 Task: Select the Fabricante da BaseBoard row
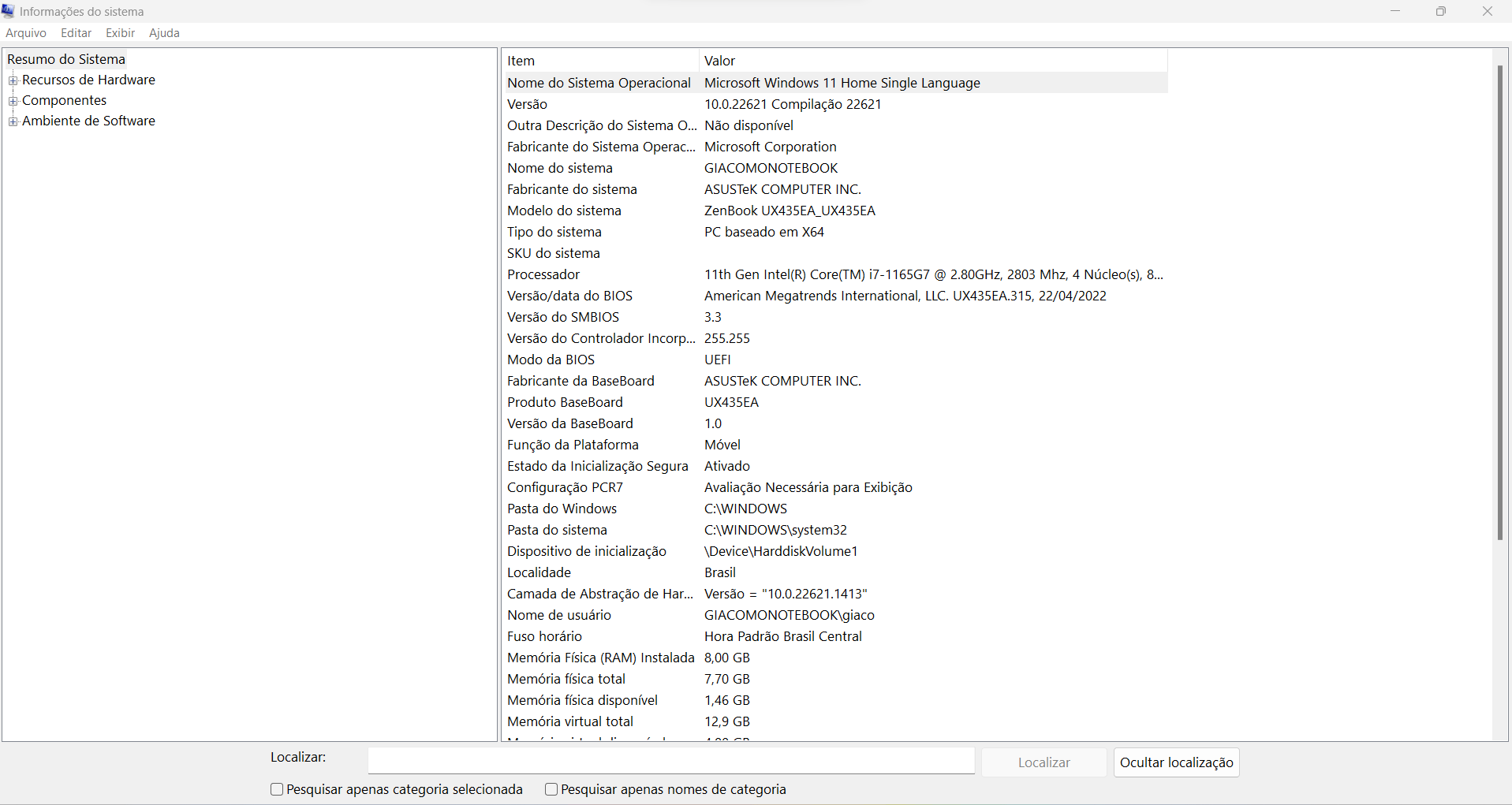pos(835,381)
